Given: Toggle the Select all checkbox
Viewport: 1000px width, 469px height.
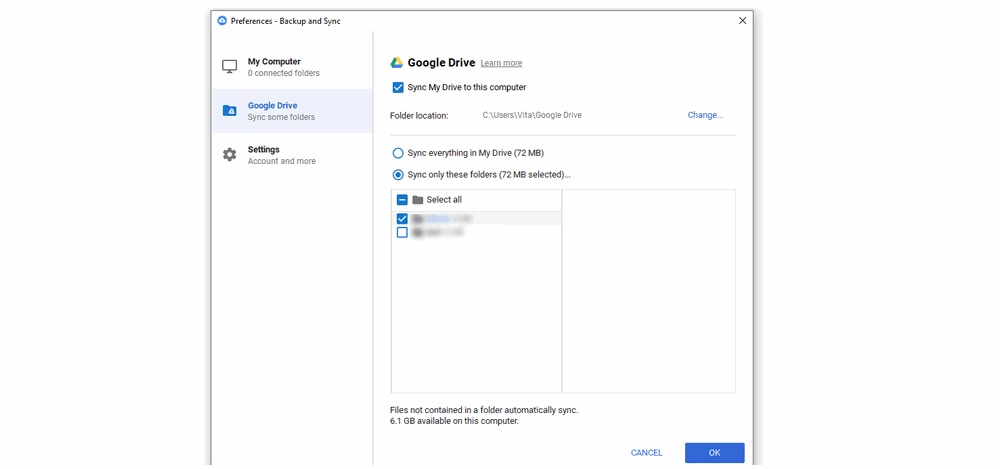Looking at the screenshot, I should [402, 200].
